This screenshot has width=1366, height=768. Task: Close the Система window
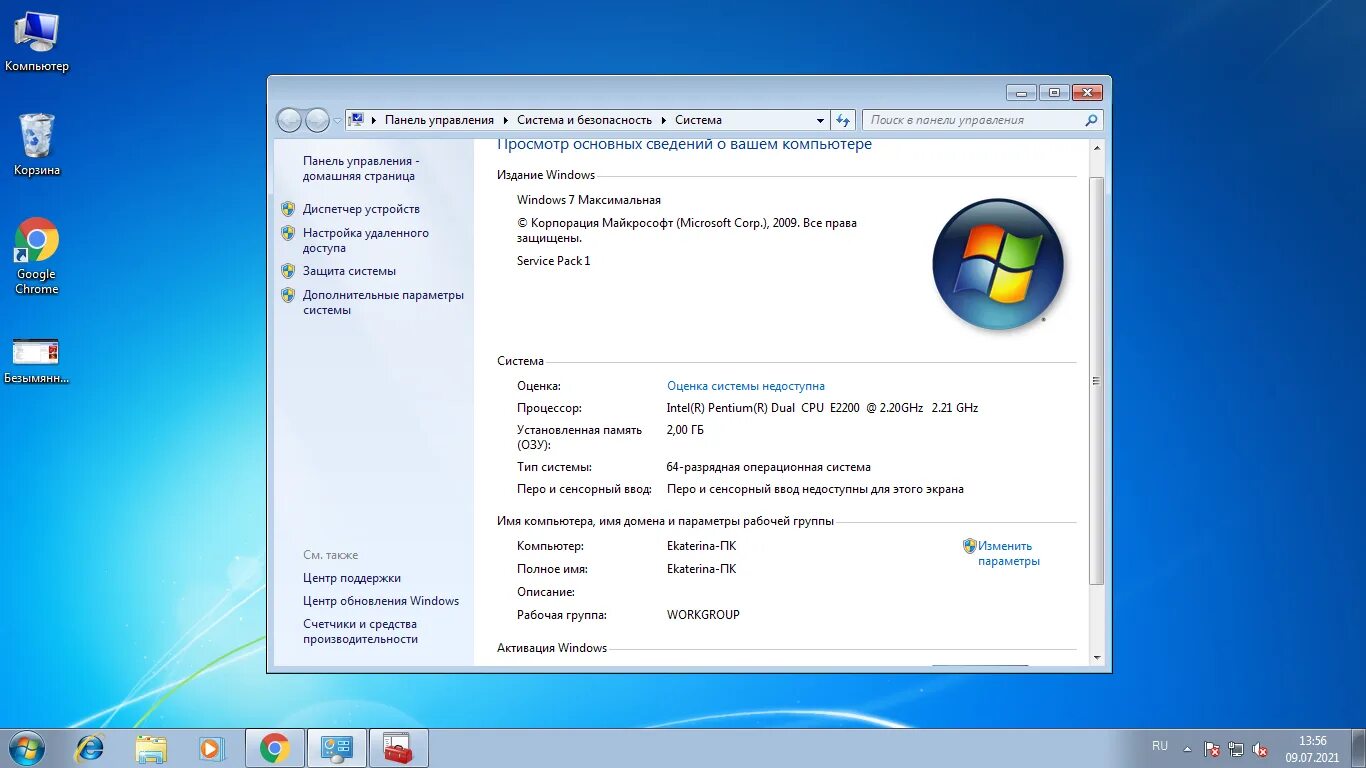click(x=1086, y=93)
